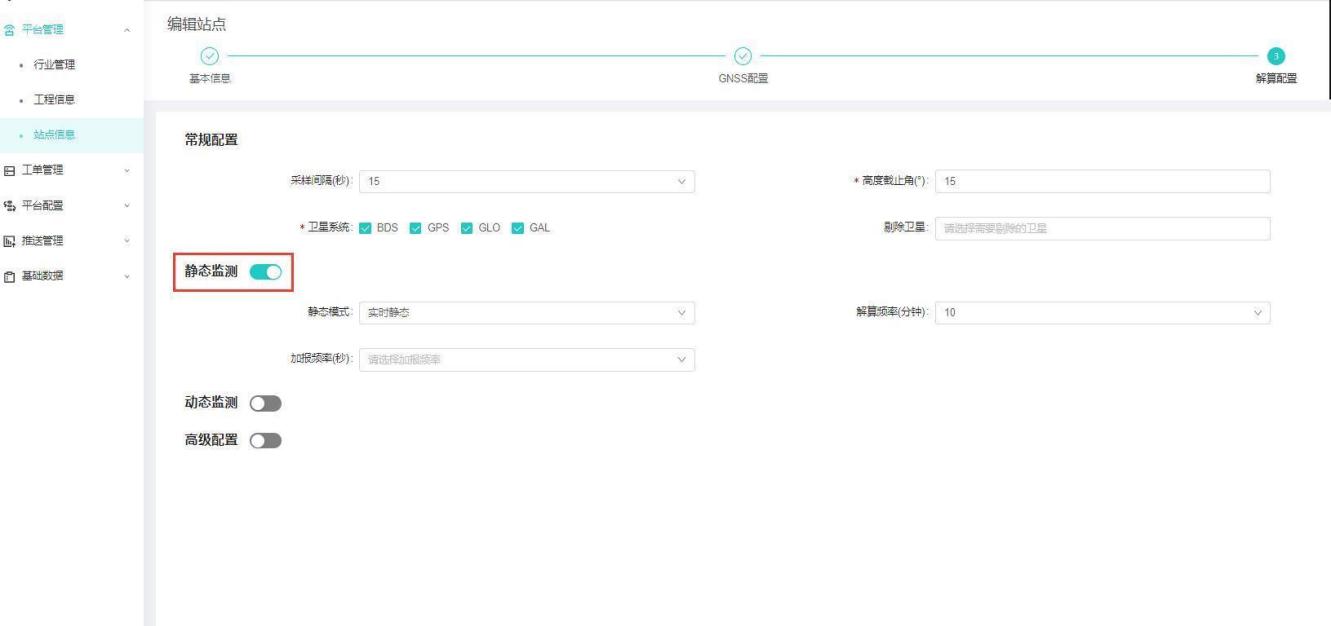Viewport: 1331px width, 626px height.
Task: Enable the 动态监测 toggle
Action: [x=265, y=402]
